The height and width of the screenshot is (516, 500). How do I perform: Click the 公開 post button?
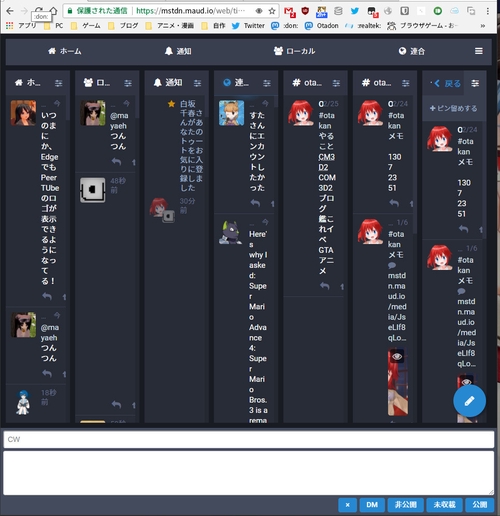click(479, 505)
